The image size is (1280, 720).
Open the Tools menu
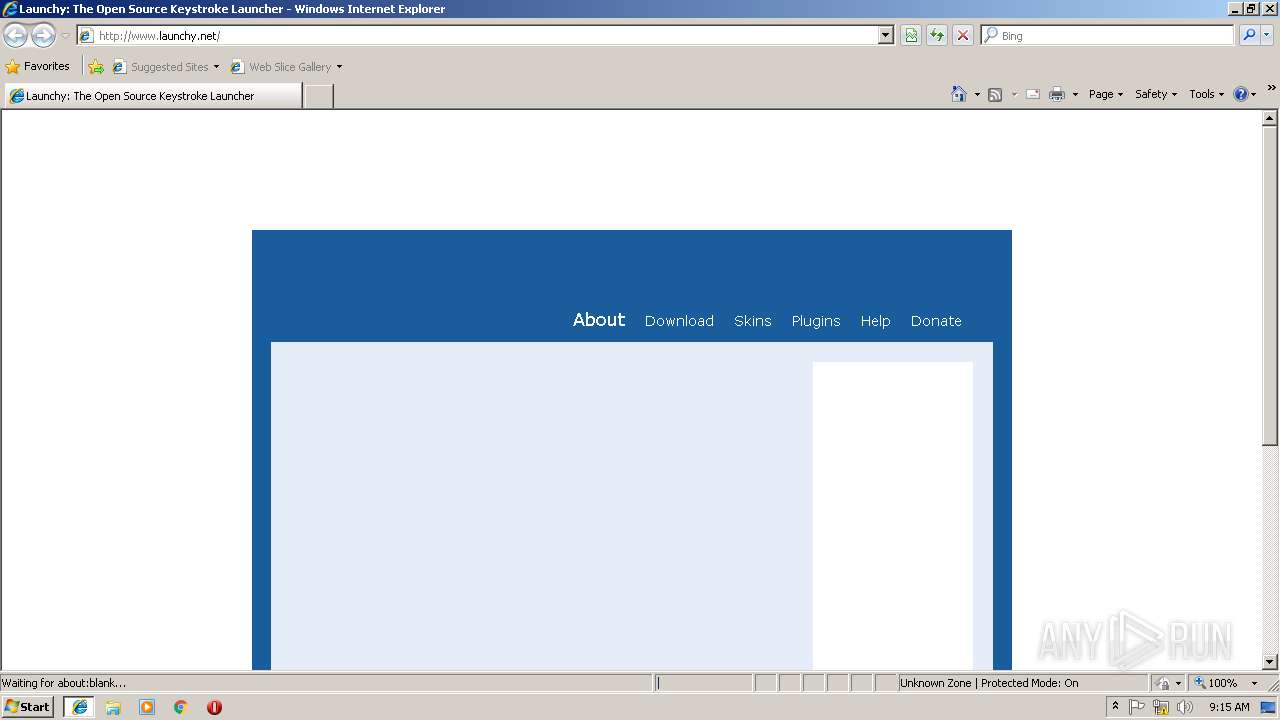[x=1206, y=94]
